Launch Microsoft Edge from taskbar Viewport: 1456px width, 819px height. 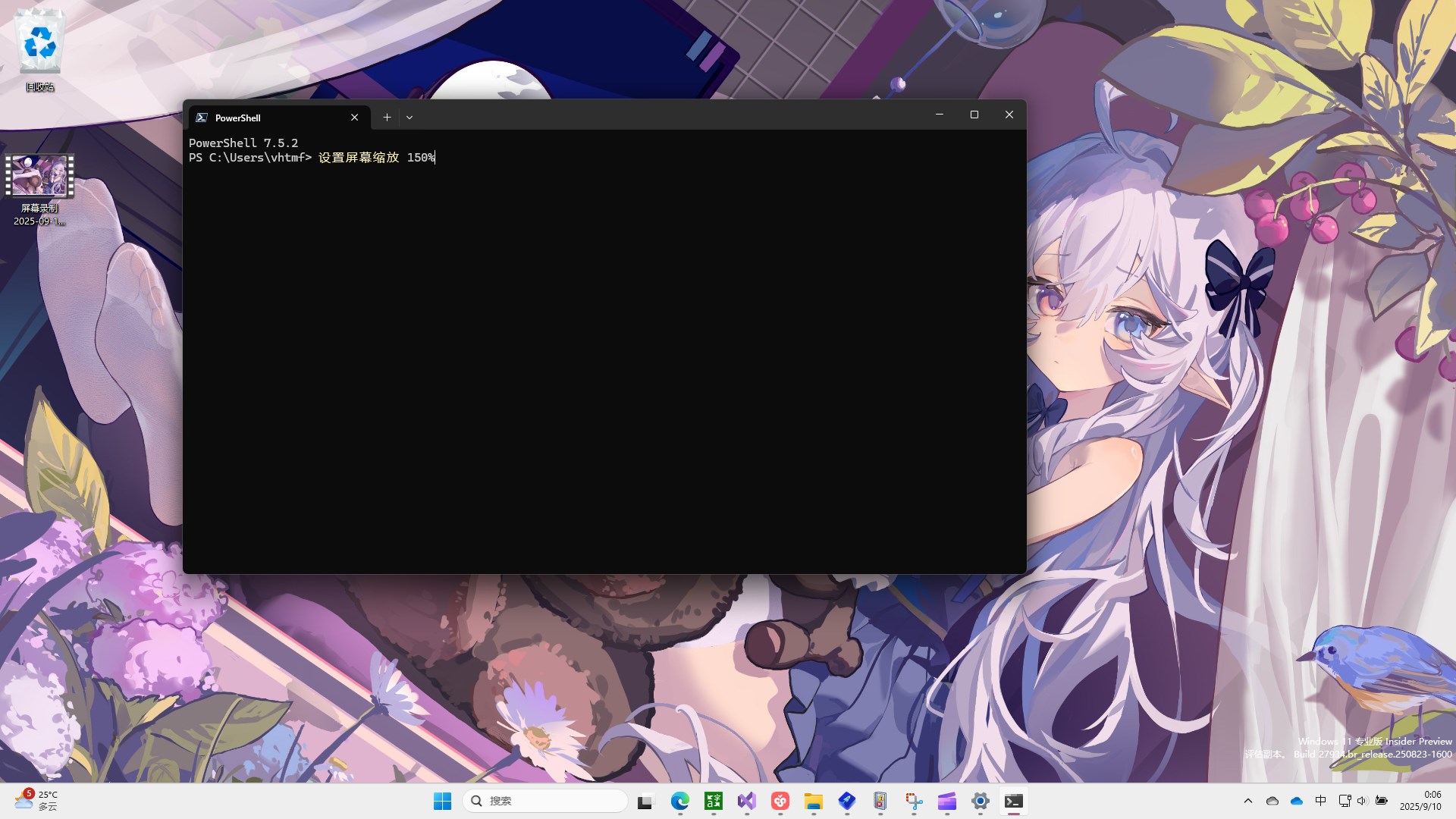(x=679, y=801)
